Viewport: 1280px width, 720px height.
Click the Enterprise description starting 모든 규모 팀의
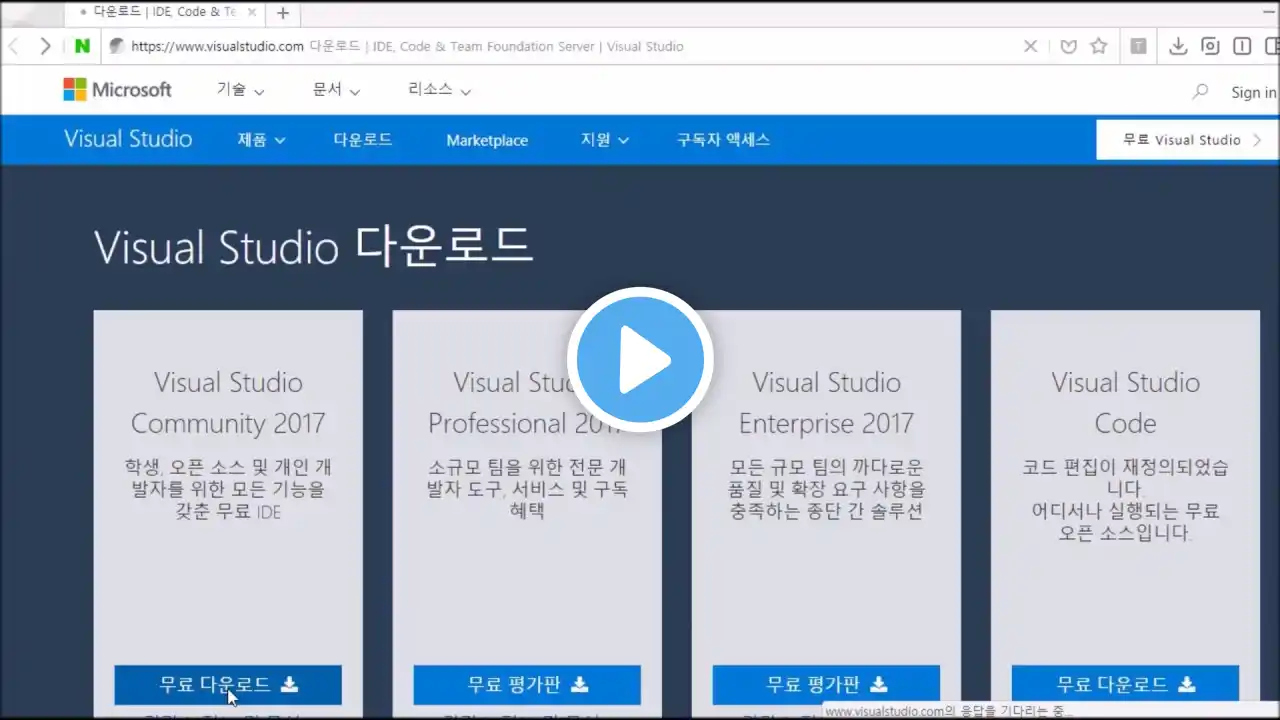(x=826, y=489)
